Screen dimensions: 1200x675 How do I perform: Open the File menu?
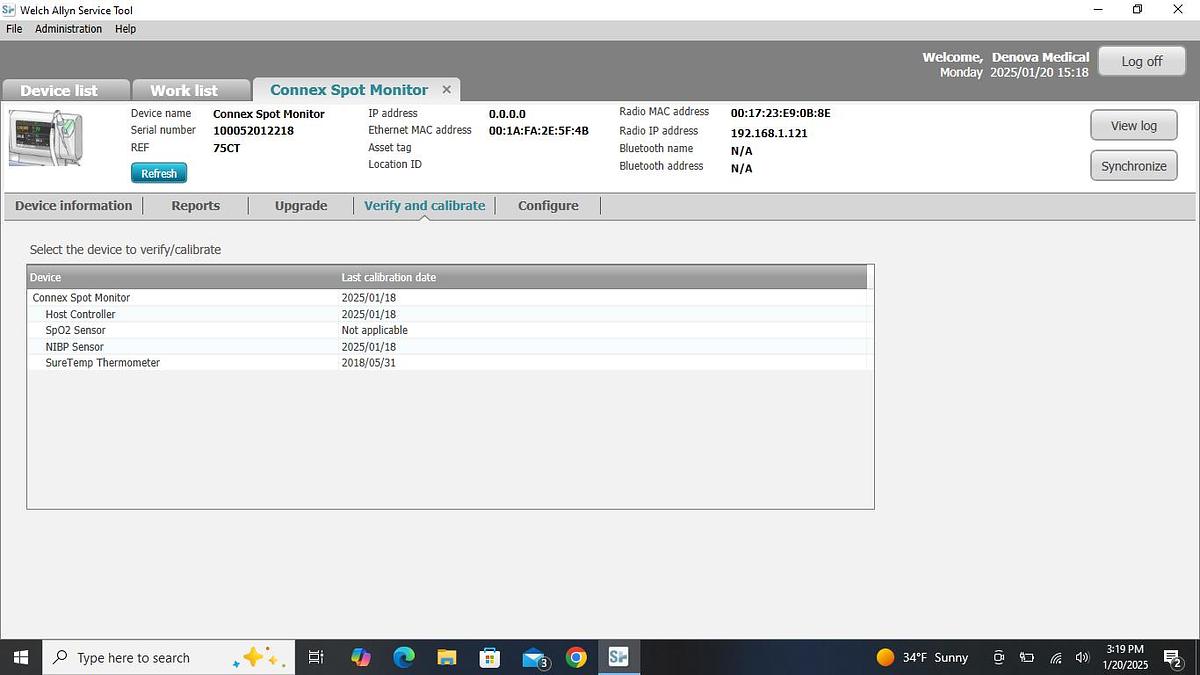(14, 29)
